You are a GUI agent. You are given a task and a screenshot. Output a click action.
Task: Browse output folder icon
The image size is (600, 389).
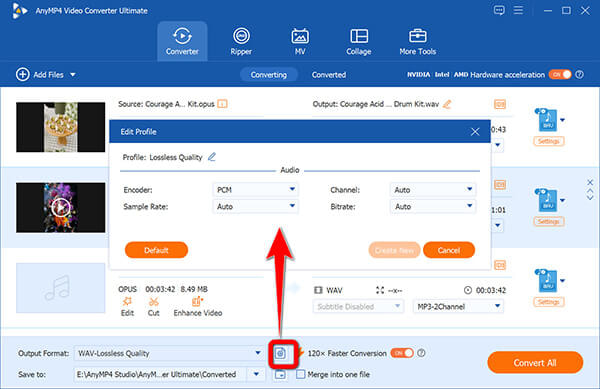coord(280,374)
